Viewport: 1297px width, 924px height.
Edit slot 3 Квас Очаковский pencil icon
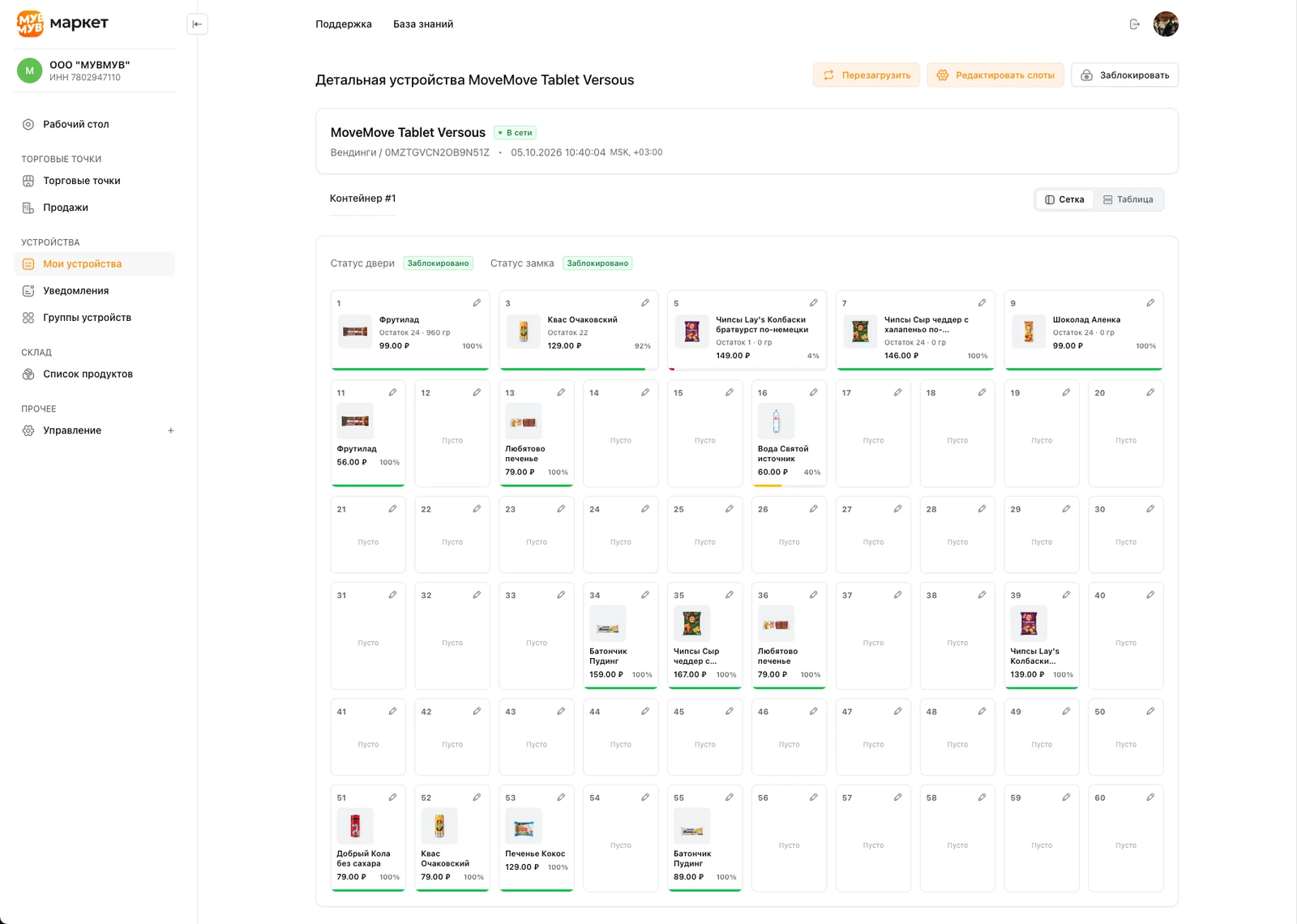click(x=645, y=303)
